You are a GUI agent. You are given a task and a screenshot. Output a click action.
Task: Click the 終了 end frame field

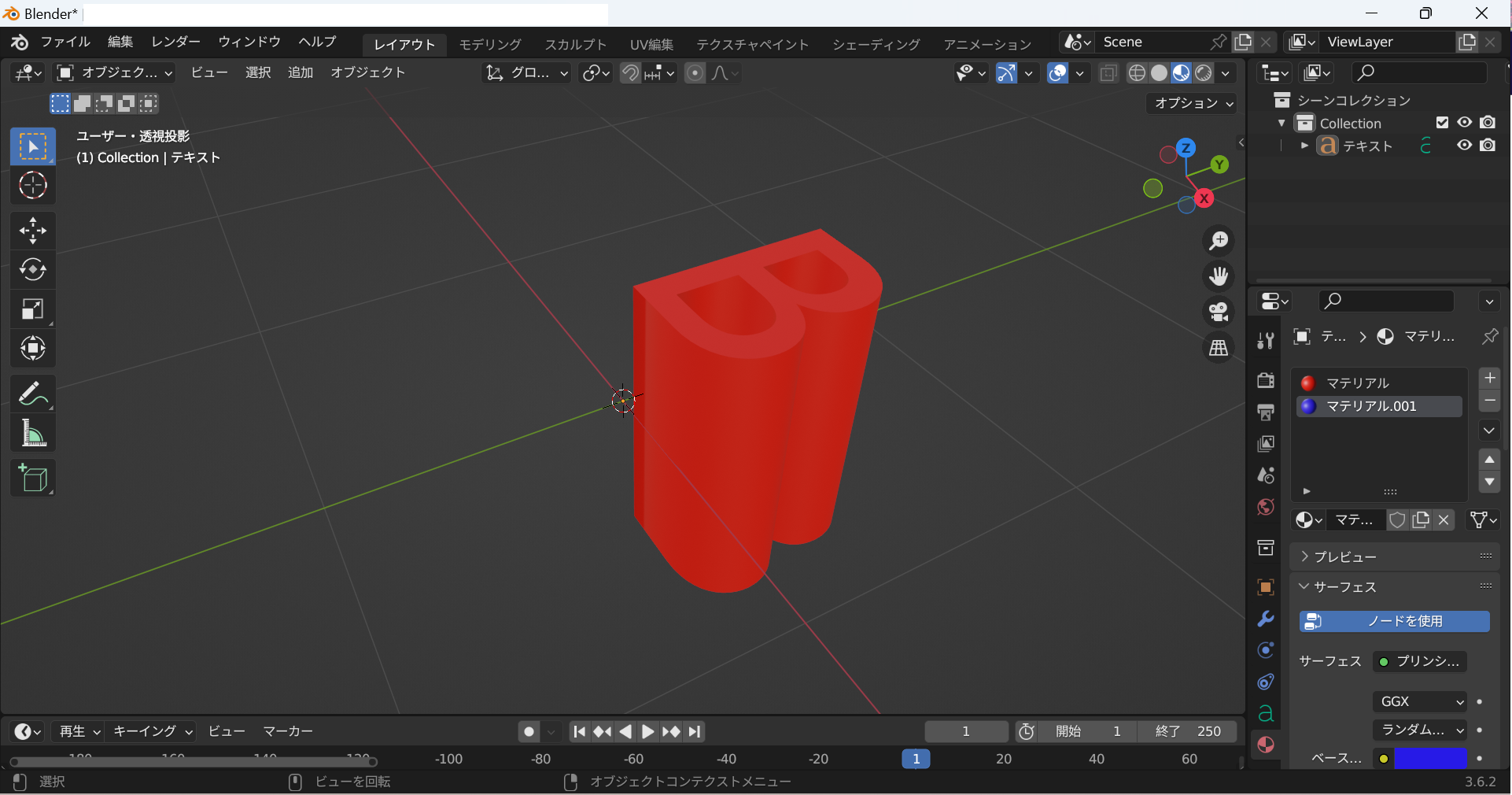click(1188, 732)
